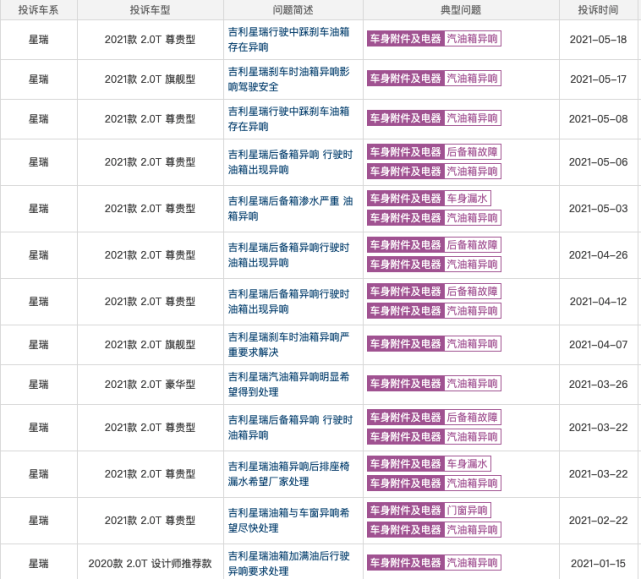Click 汽油箱异响 tag in 2021-05-03 row
Image resolution: width=641 pixels, height=579 pixels.
click(x=472, y=218)
